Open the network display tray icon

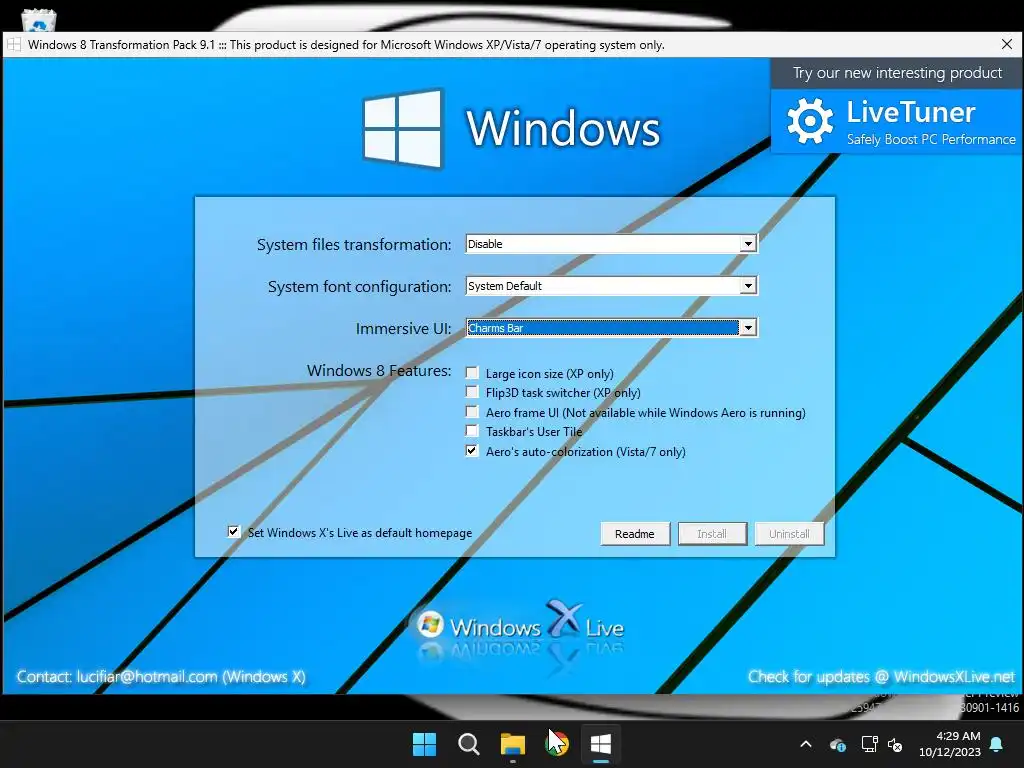[869, 744]
